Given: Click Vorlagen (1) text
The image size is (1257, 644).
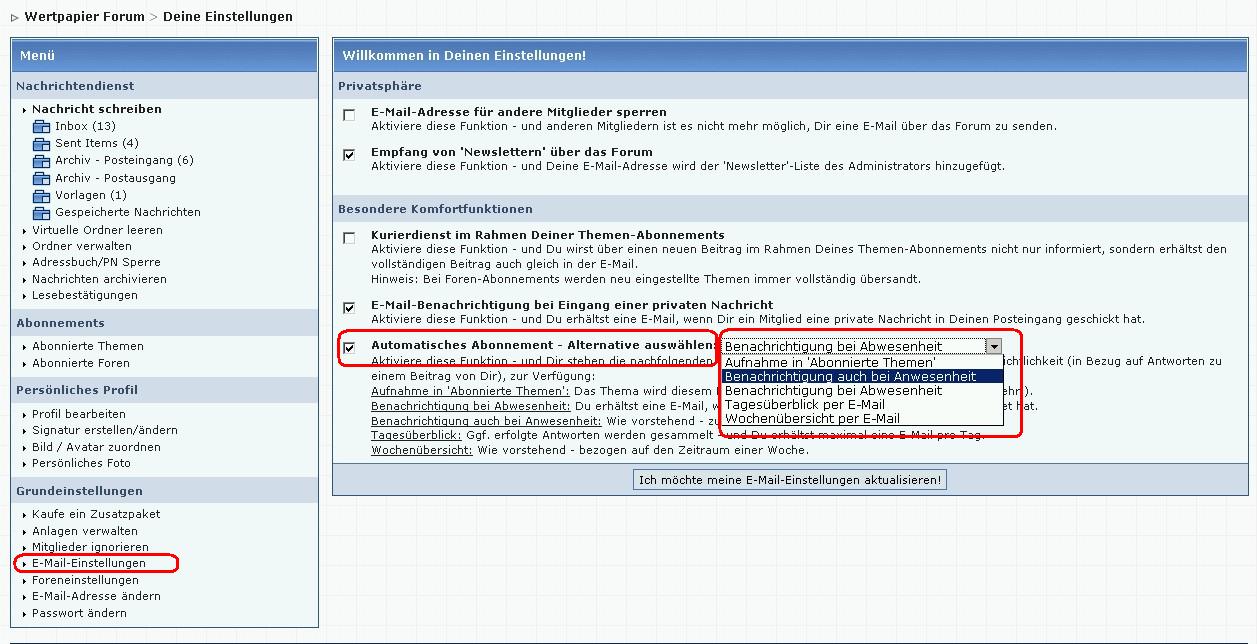Looking at the screenshot, I should click(91, 195).
